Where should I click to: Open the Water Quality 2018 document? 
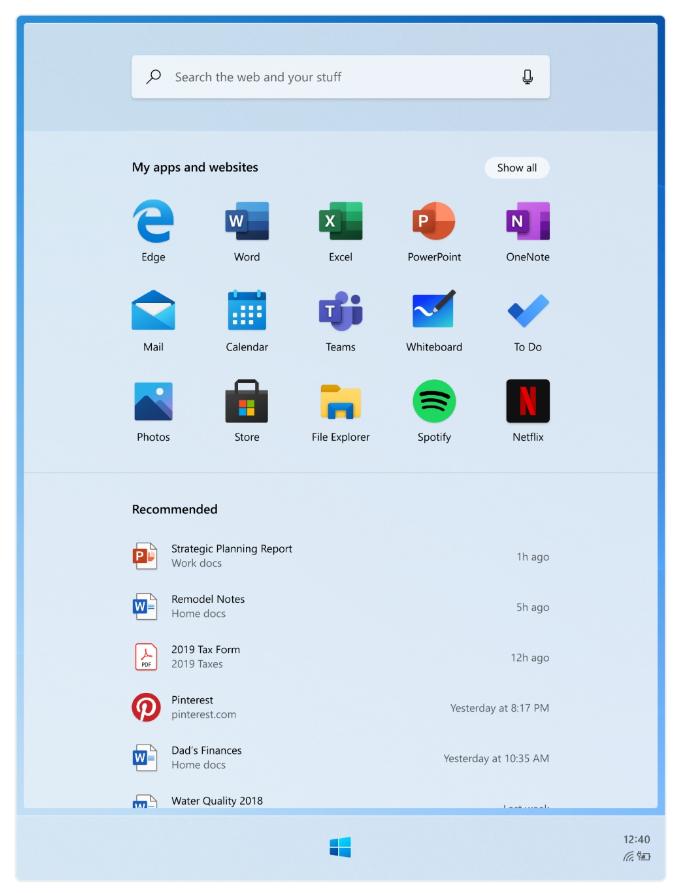(340, 801)
